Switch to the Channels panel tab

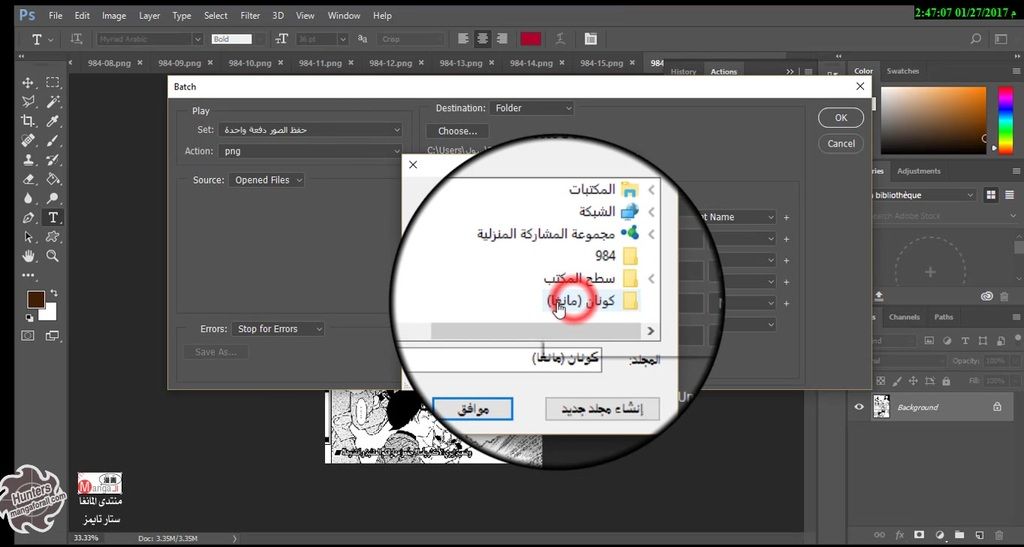[904, 317]
